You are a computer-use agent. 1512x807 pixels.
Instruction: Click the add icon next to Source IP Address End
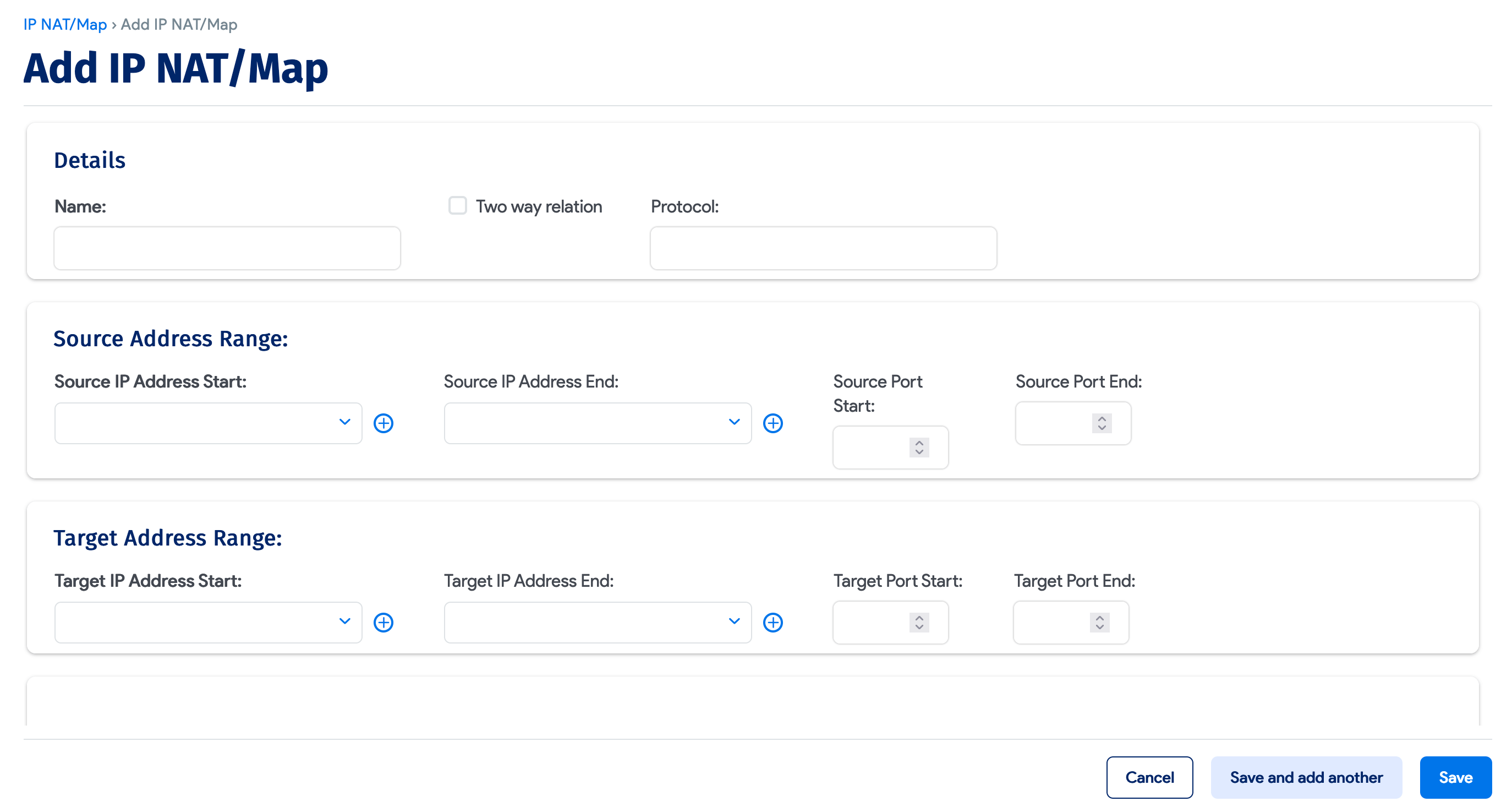tap(773, 423)
